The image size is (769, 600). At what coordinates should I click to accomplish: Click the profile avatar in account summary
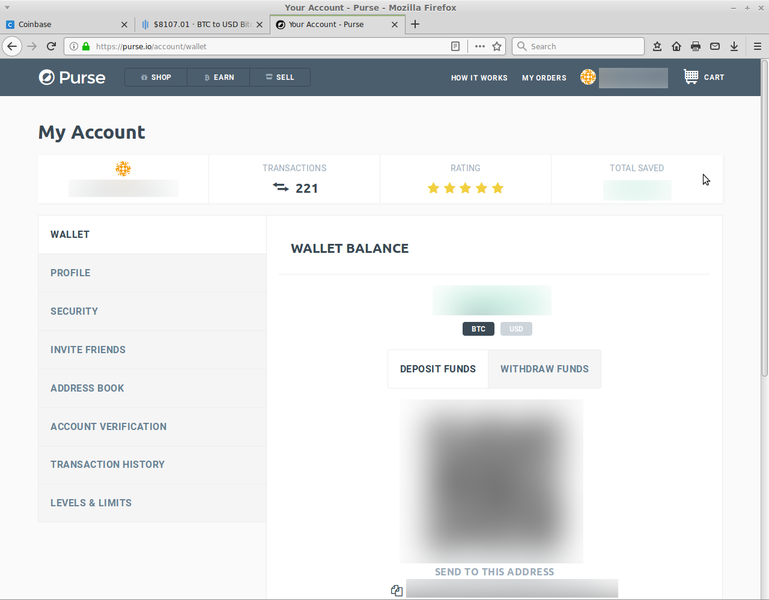[123, 169]
